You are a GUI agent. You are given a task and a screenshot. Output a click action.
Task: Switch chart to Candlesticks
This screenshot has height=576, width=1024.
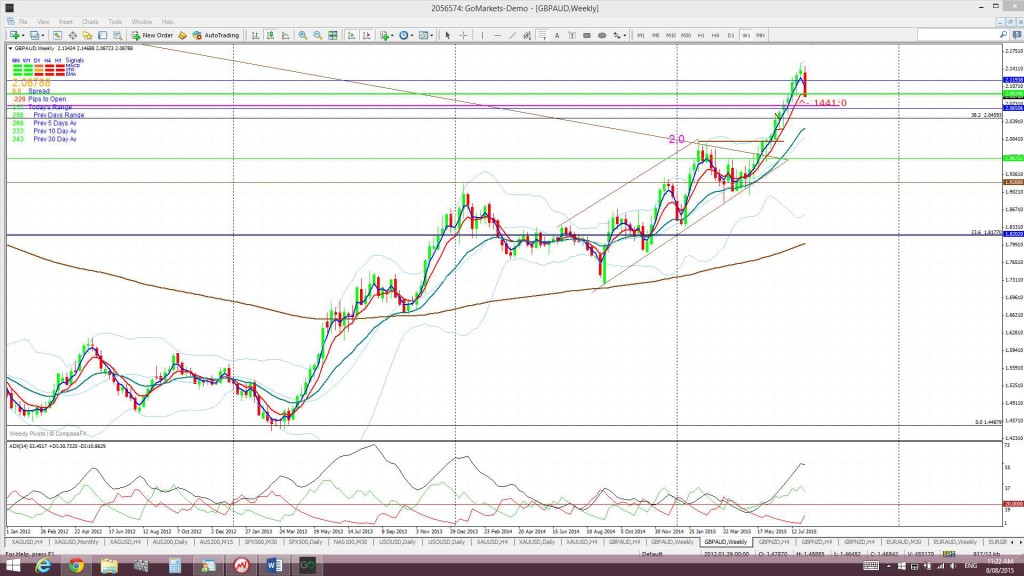(x=270, y=35)
